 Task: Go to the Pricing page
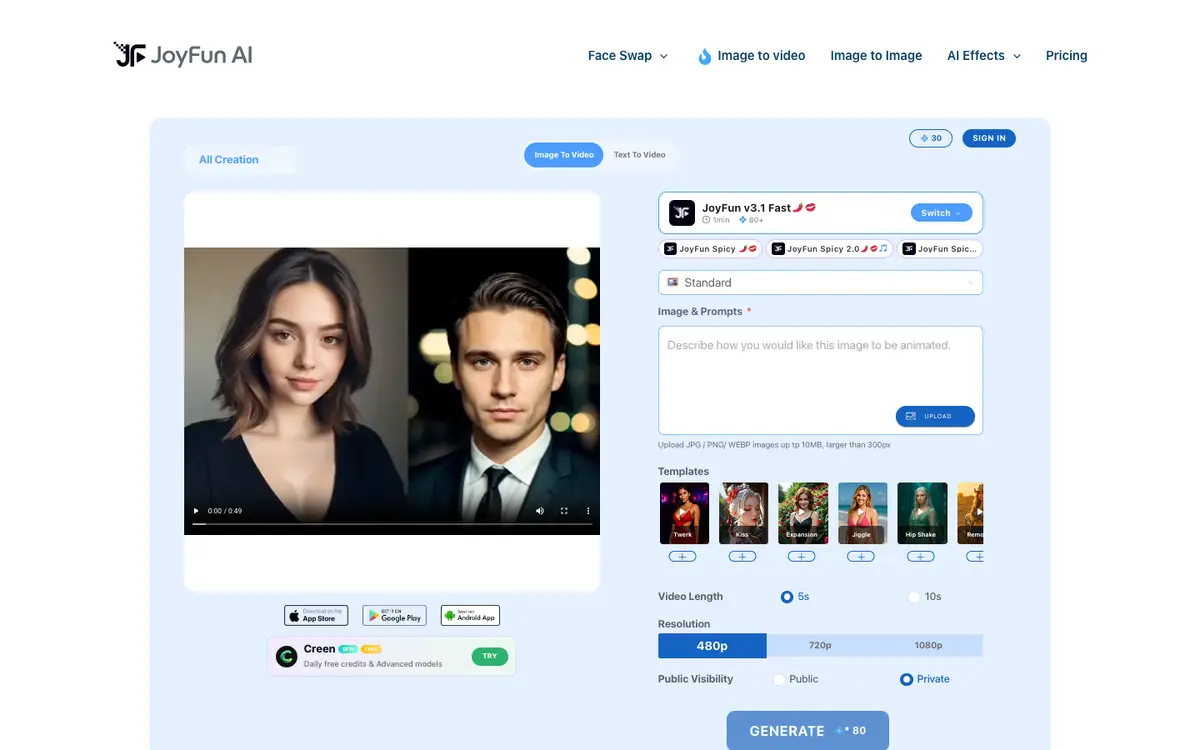coord(1066,56)
